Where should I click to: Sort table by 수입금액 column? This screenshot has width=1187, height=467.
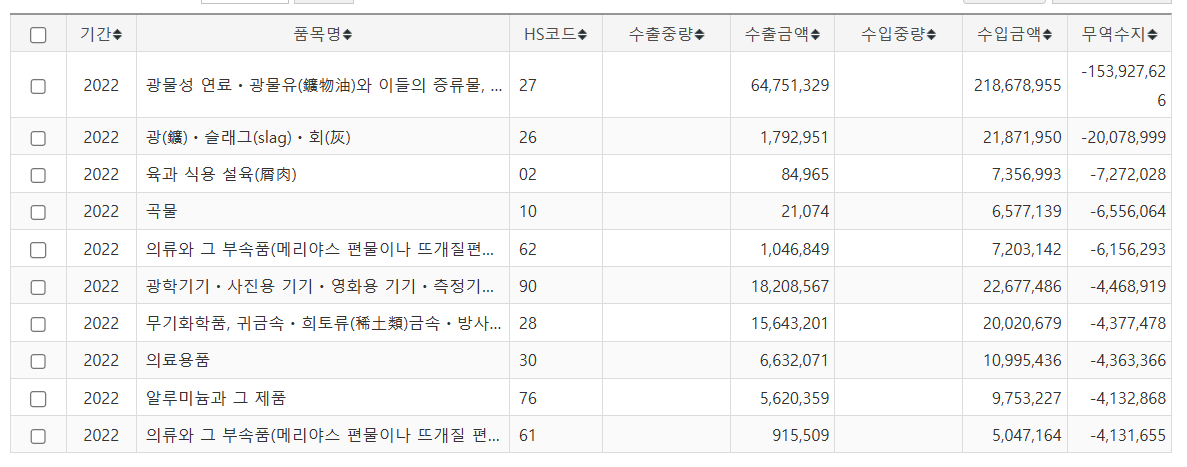[x=1014, y=34]
